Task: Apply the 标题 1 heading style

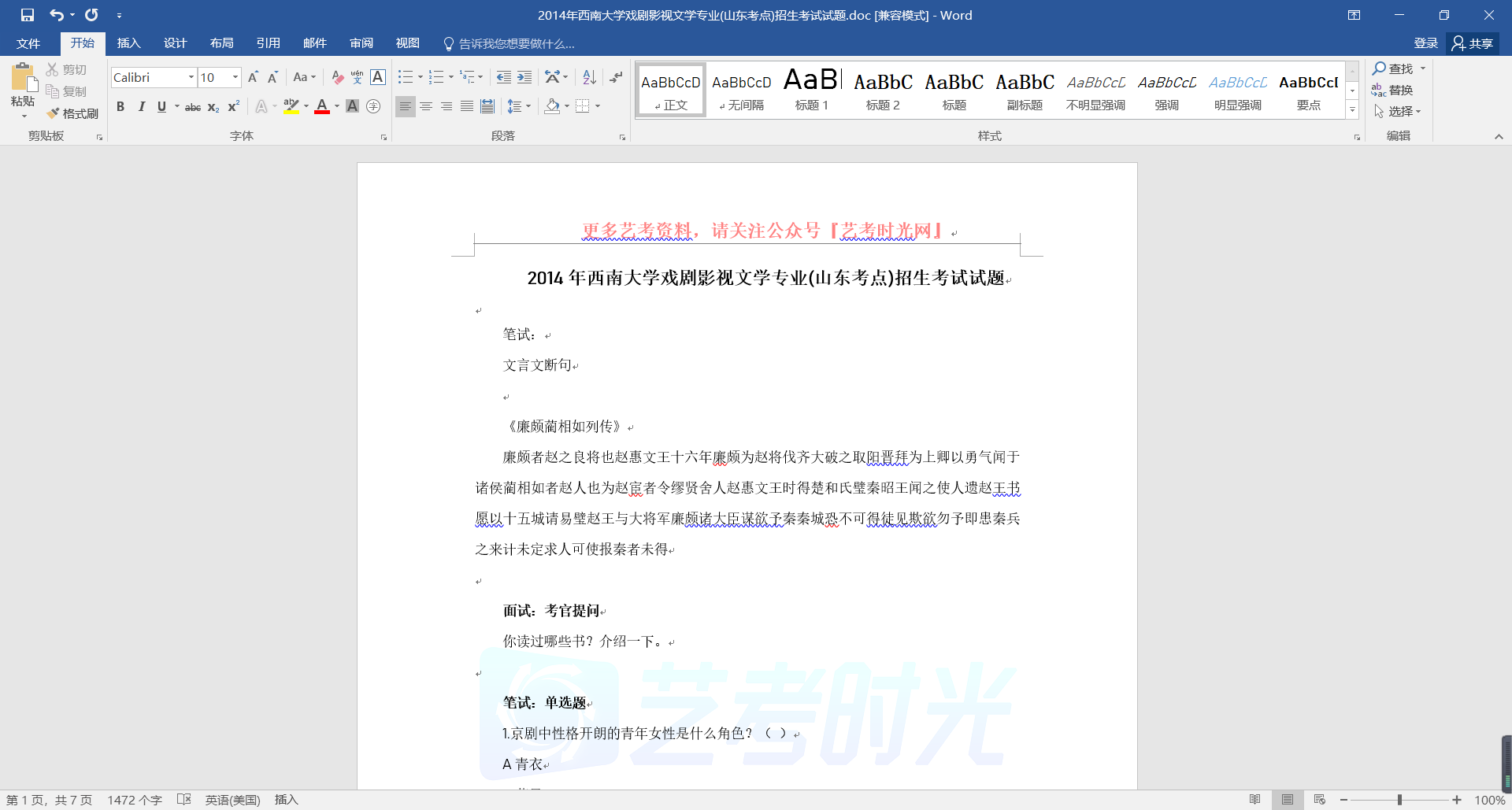Action: click(x=812, y=90)
